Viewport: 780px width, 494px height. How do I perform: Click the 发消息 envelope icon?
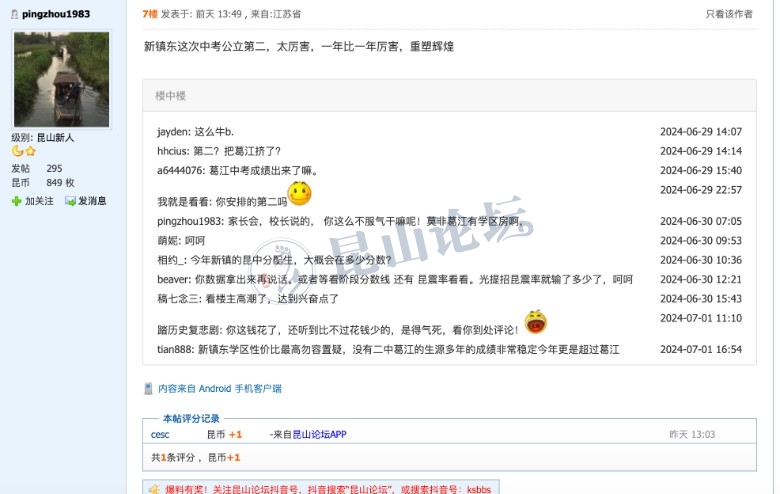coord(70,201)
